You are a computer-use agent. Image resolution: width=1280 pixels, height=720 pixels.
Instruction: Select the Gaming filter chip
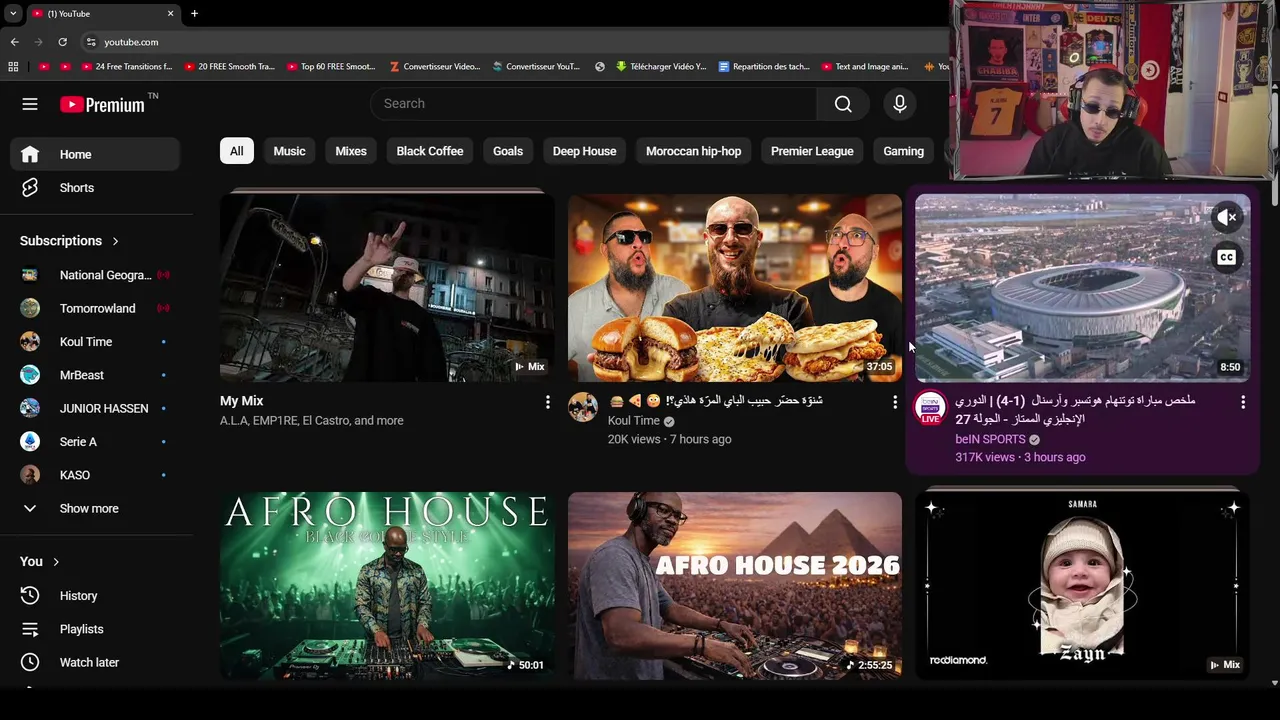pyautogui.click(x=904, y=151)
